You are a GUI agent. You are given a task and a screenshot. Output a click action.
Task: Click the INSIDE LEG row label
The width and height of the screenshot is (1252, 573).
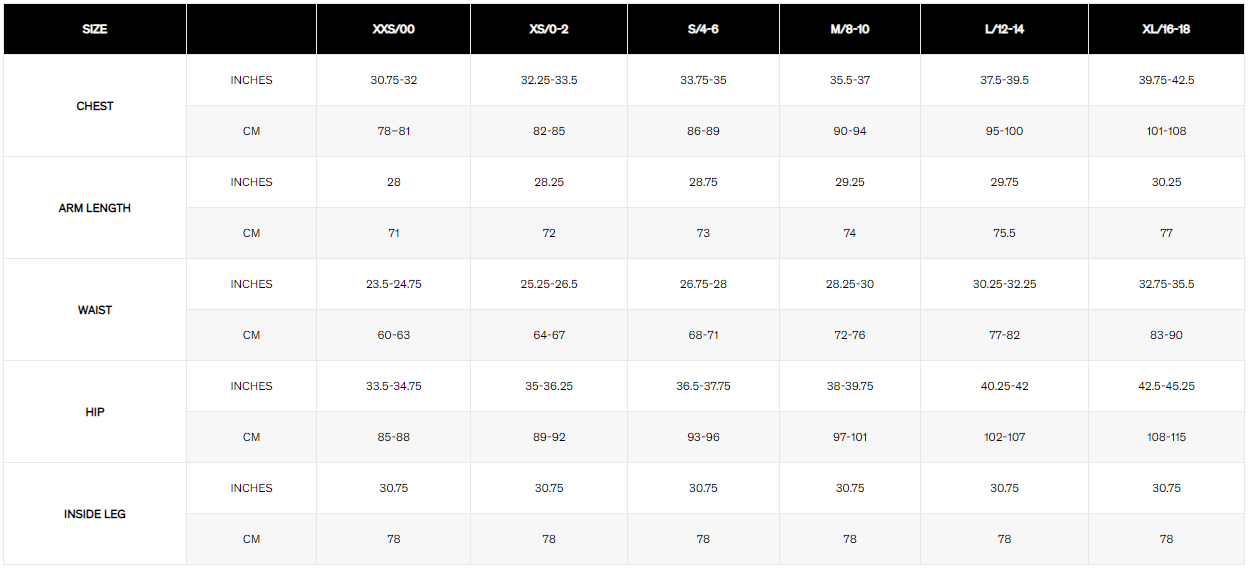(x=95, y=514)
